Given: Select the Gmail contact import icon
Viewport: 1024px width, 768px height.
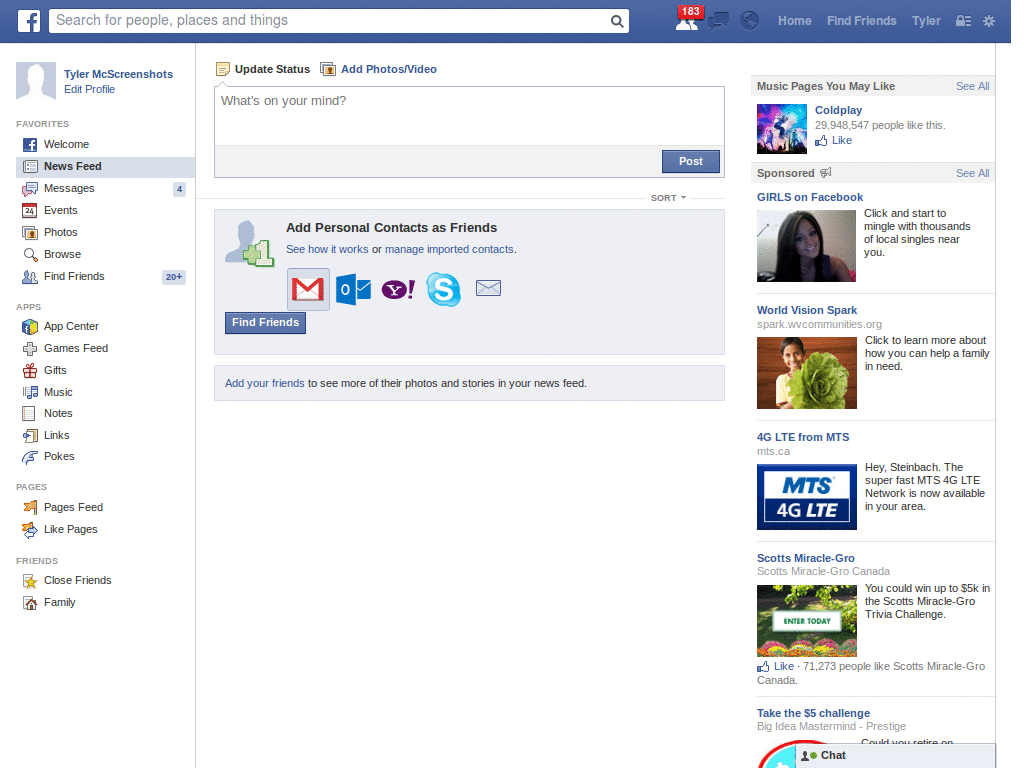Looking at the screenshot, I should 308,289.
